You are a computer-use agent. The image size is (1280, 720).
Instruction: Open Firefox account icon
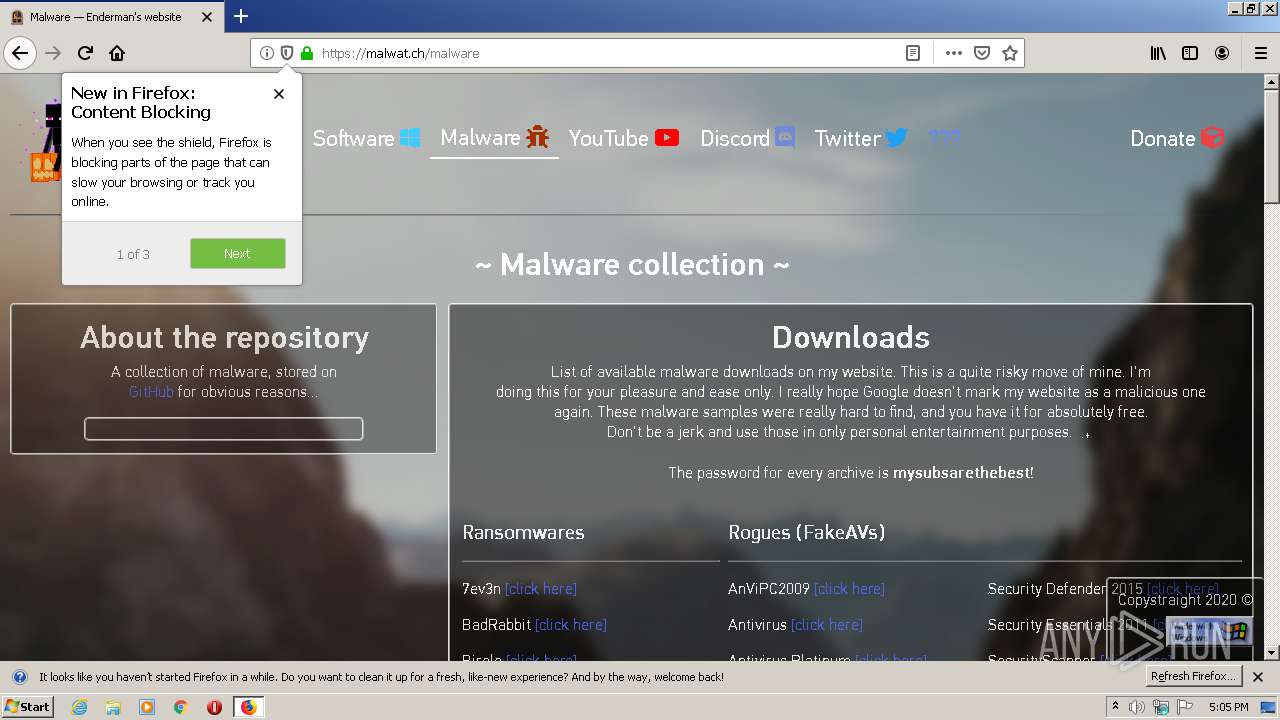click(1222, 53)
